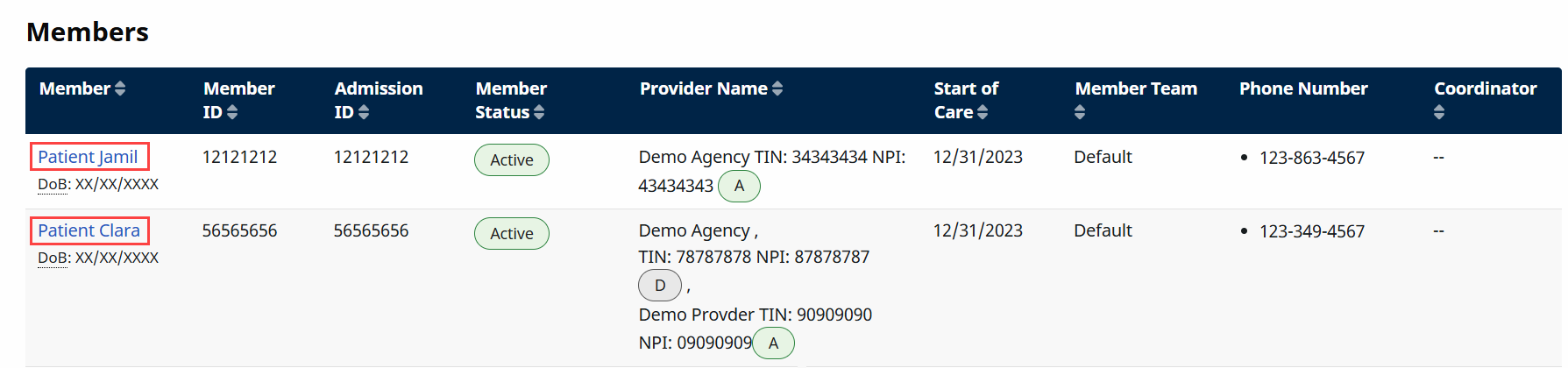Screen dimensions: 1568x368
Task: Click the A badge beside NPI 43434343
Action: pos(739,186)
